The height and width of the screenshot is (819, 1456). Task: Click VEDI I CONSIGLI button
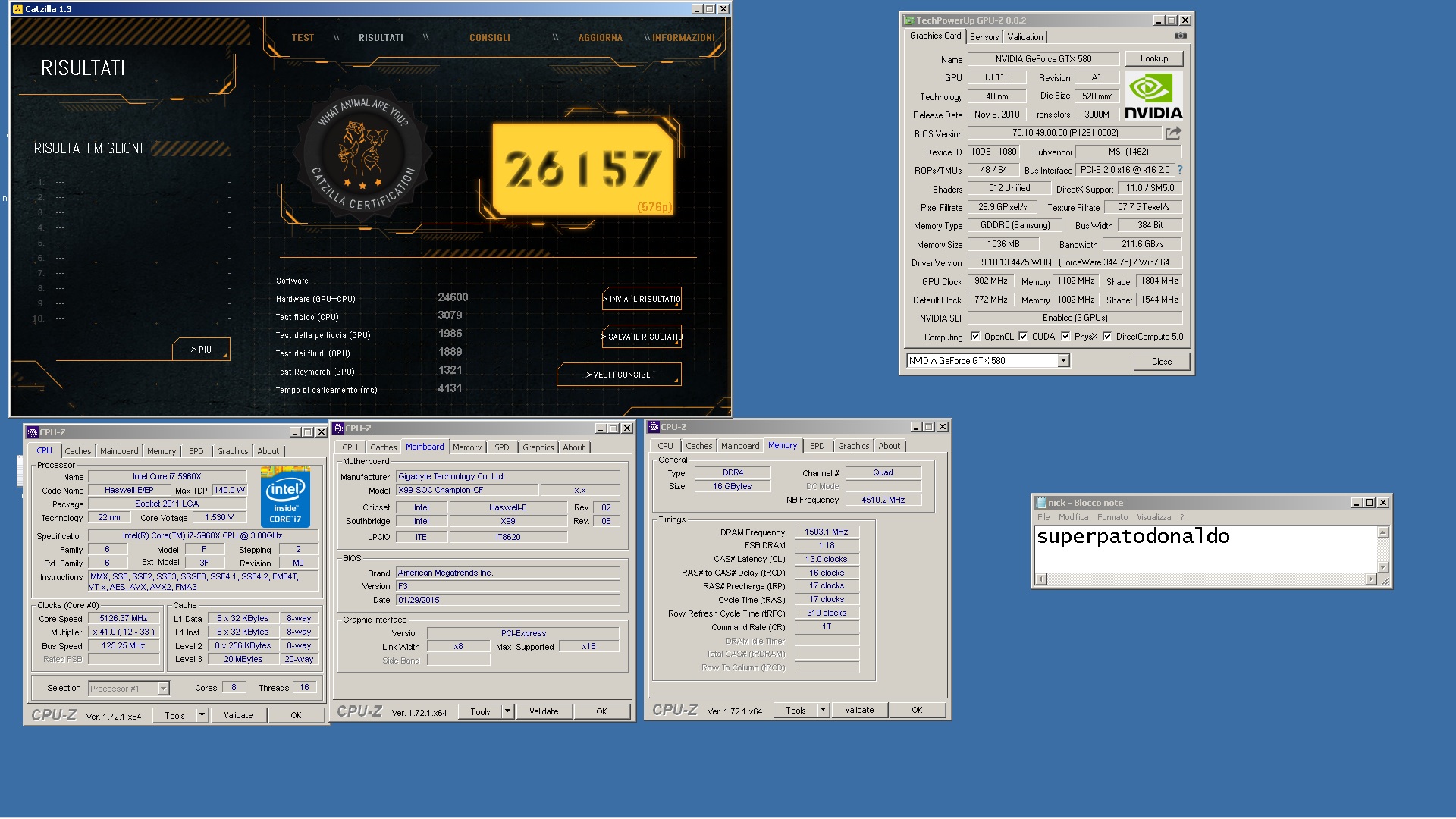click(619, 375)
